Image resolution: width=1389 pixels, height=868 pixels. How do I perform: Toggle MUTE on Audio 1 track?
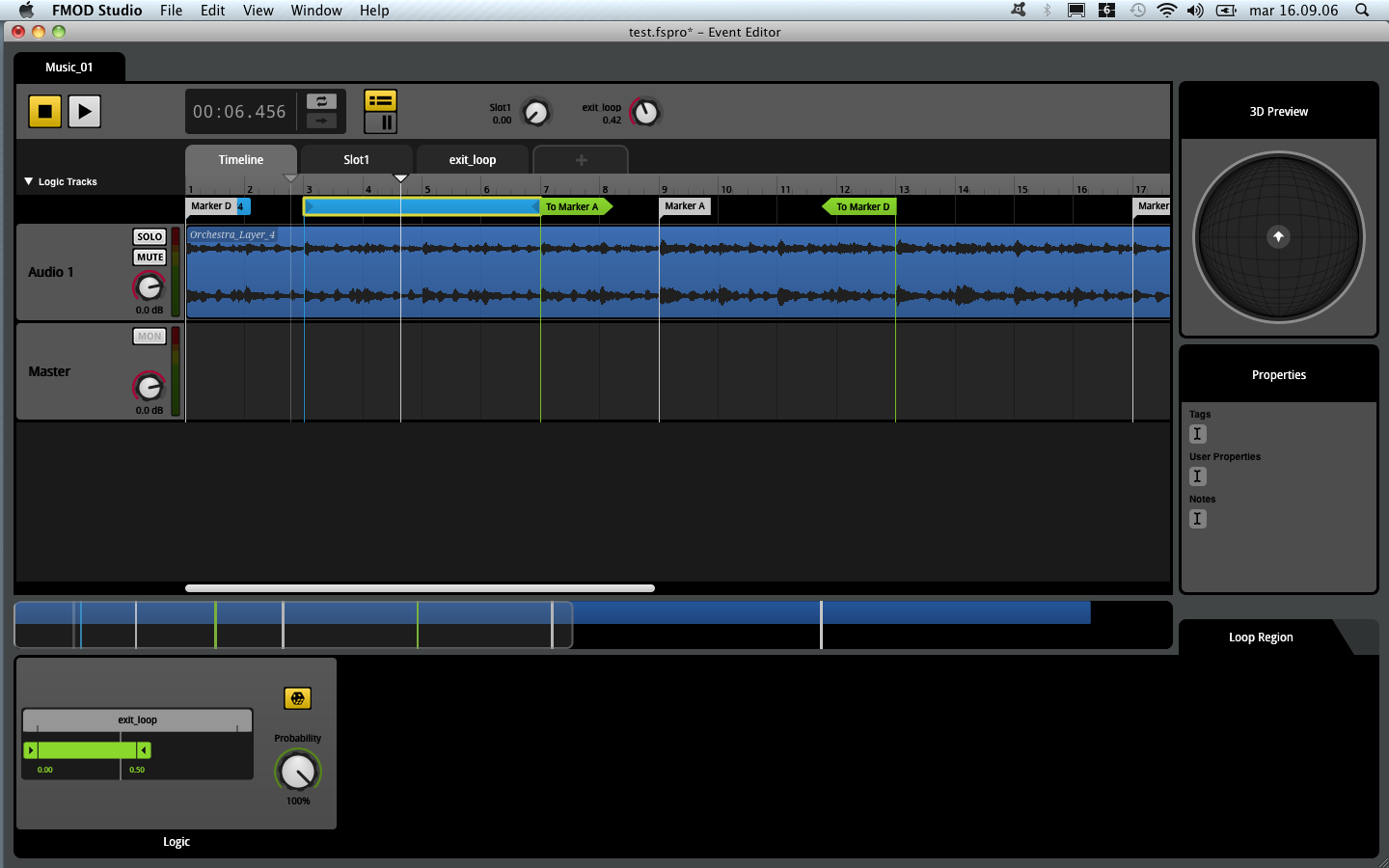(x=150, y=258)
